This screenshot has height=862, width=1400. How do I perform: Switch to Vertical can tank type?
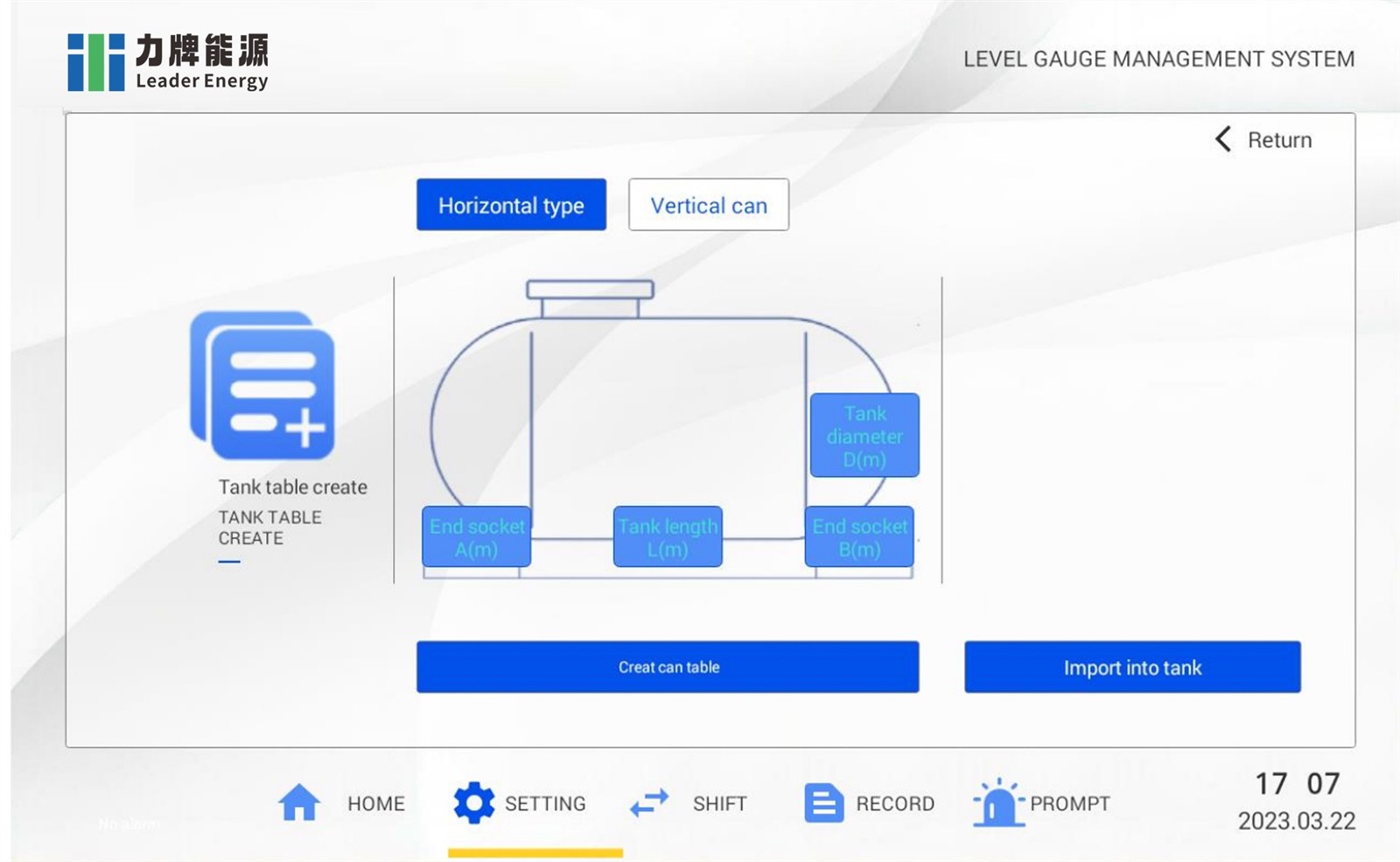(x=708, y=206)
